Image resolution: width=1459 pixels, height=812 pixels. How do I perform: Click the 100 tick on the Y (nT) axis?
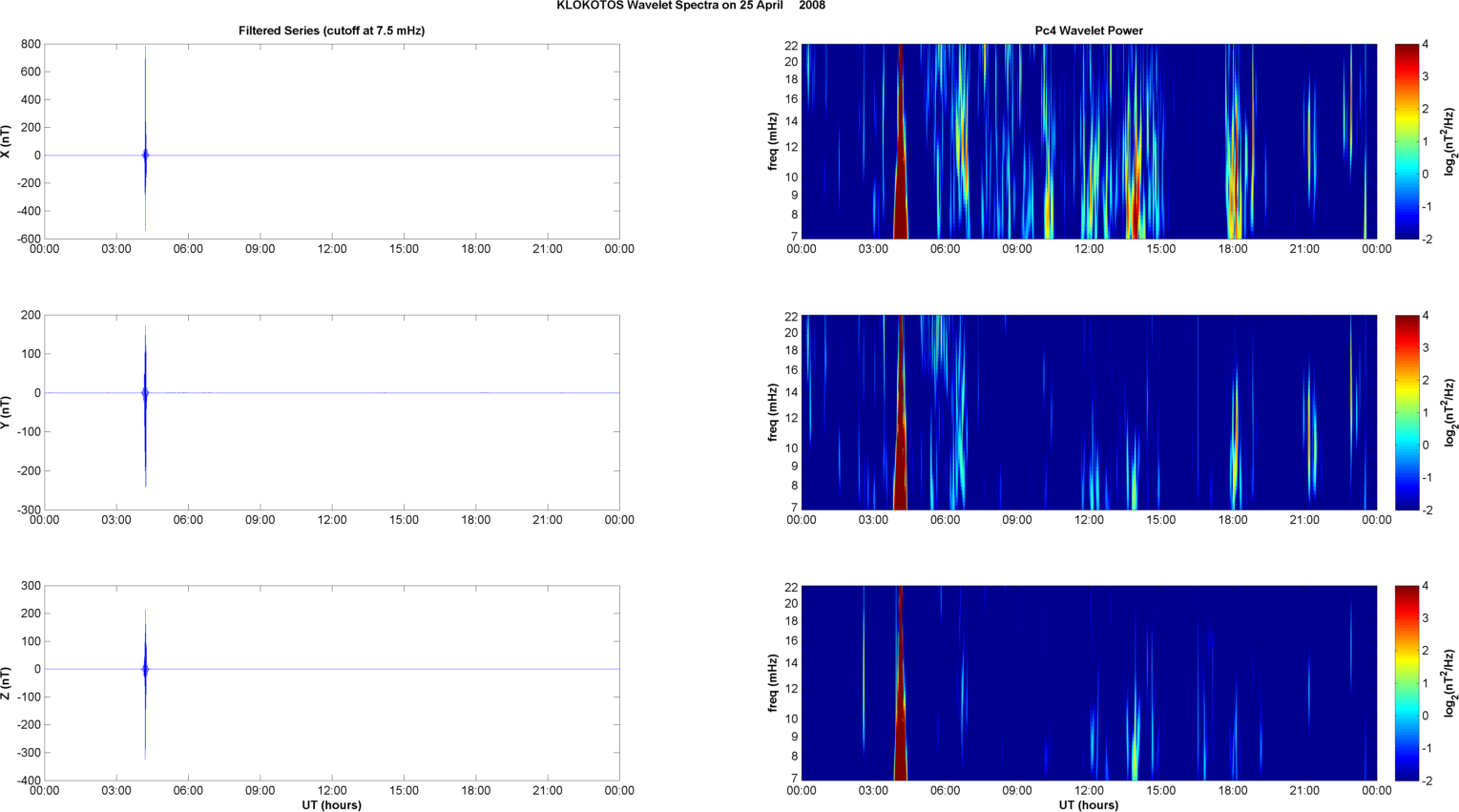click(x=31, y=354)
